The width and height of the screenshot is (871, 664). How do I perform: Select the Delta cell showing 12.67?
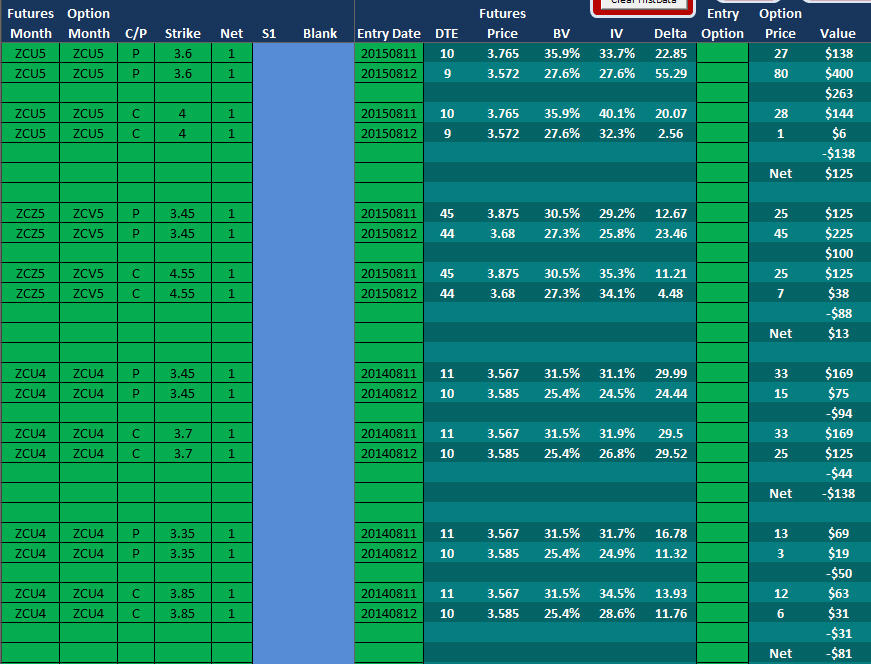click(x=670, y=213)
